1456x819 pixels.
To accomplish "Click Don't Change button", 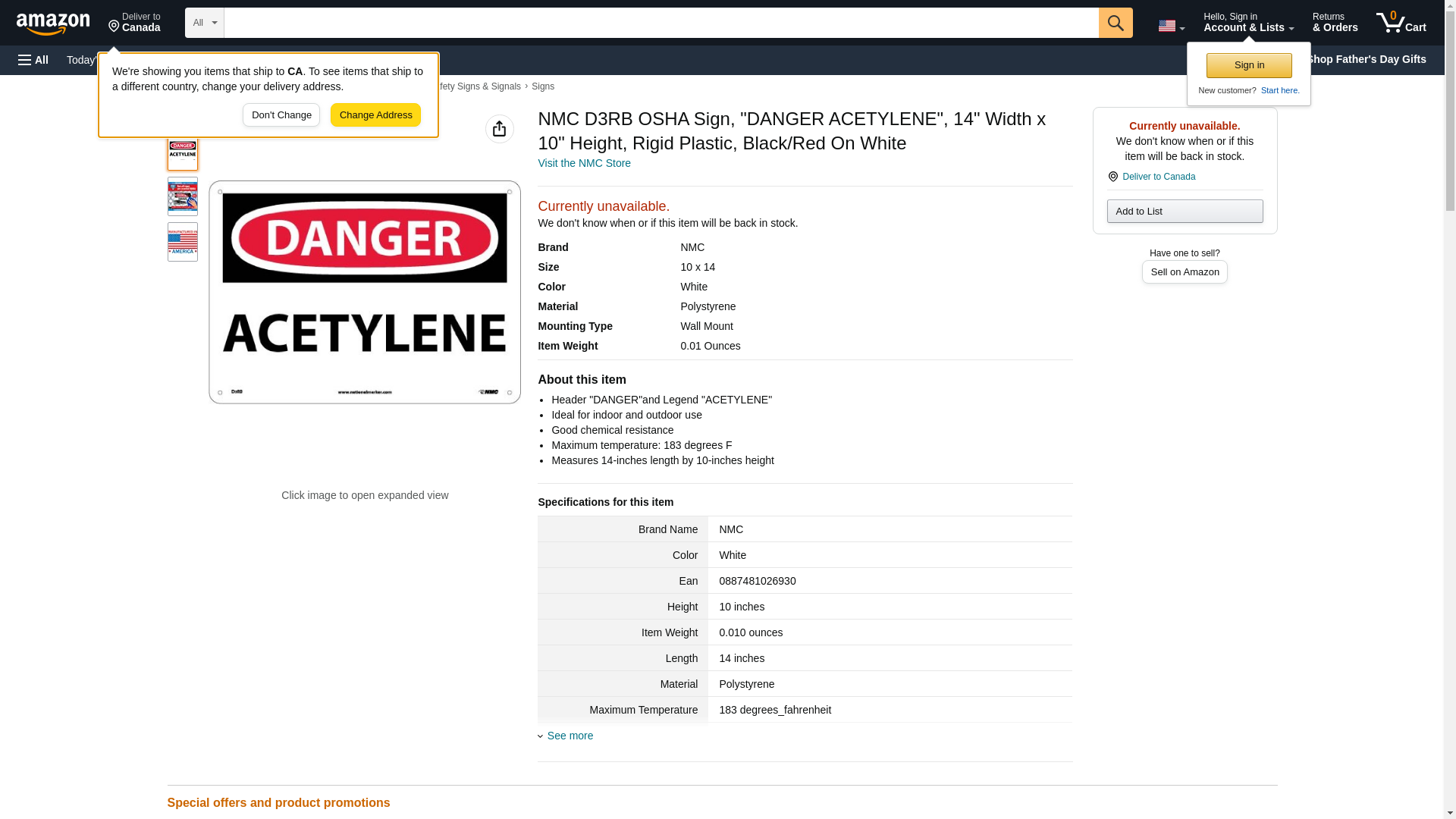I will point(281,115).
